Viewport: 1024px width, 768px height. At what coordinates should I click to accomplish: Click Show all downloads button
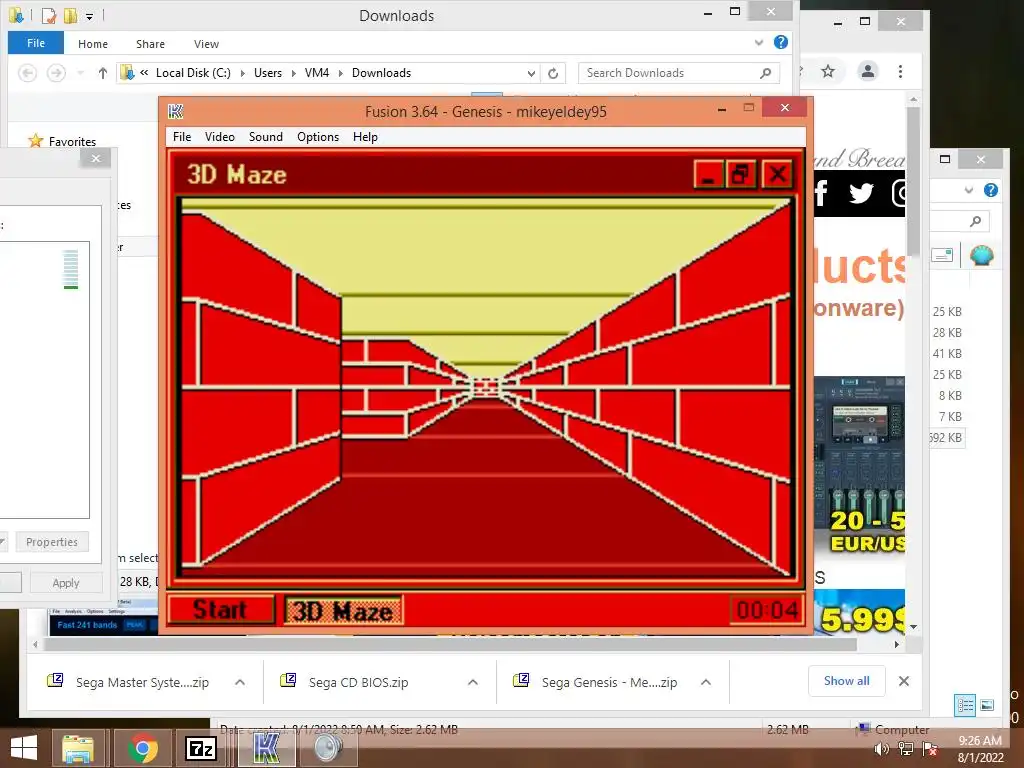(846, 681)
